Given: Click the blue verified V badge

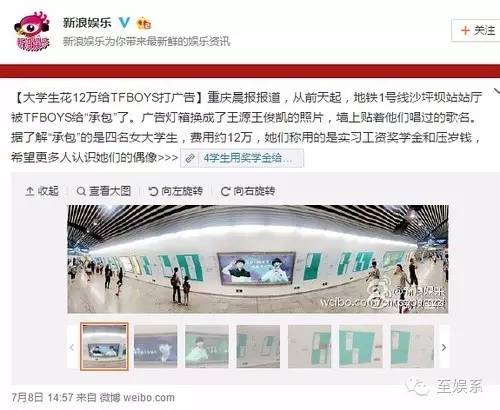Looking at the screenshot, I should tap(124, 23).
